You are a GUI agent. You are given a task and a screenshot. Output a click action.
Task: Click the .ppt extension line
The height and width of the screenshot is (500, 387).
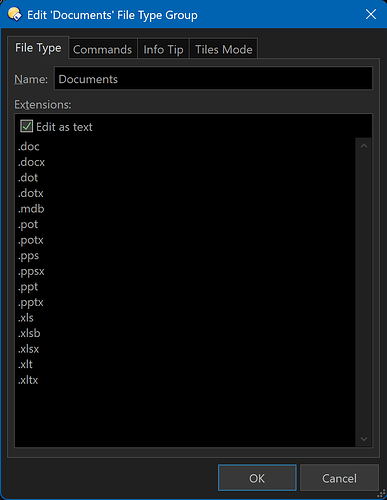click(x=28, y=287)
